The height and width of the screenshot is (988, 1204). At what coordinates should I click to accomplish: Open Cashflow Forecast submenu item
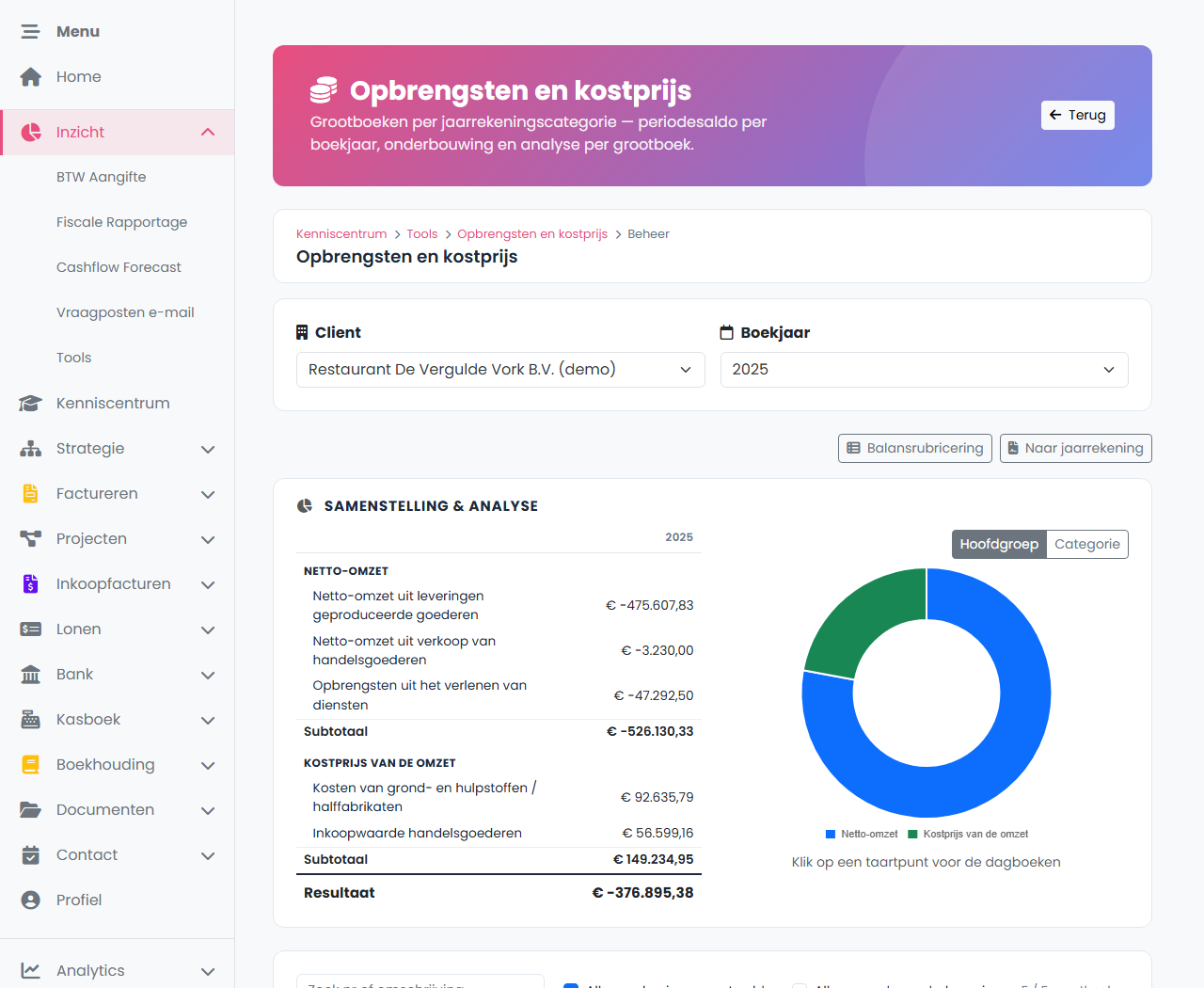[119, 267]
